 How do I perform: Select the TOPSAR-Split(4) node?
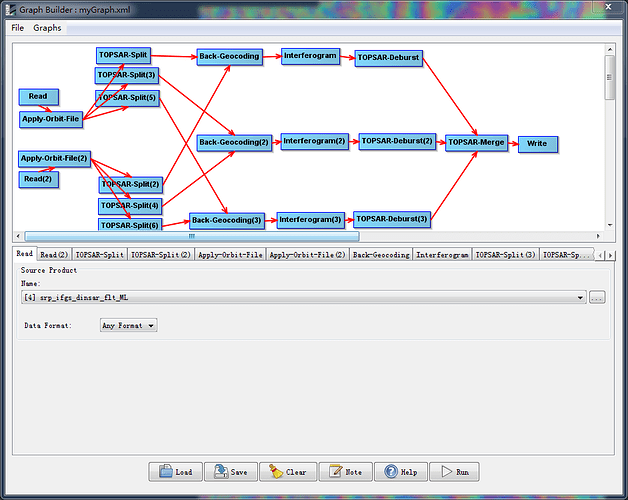[130, 206]
